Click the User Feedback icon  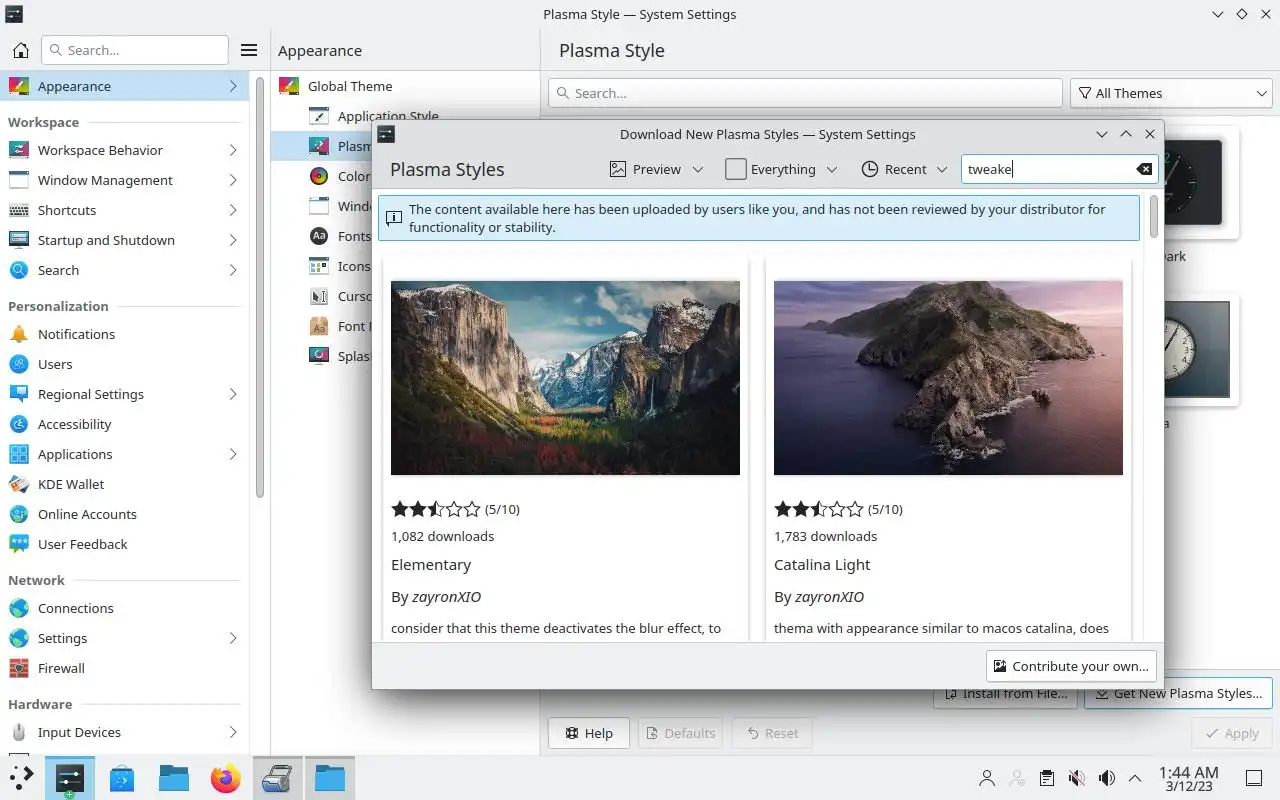click(19, 544)
